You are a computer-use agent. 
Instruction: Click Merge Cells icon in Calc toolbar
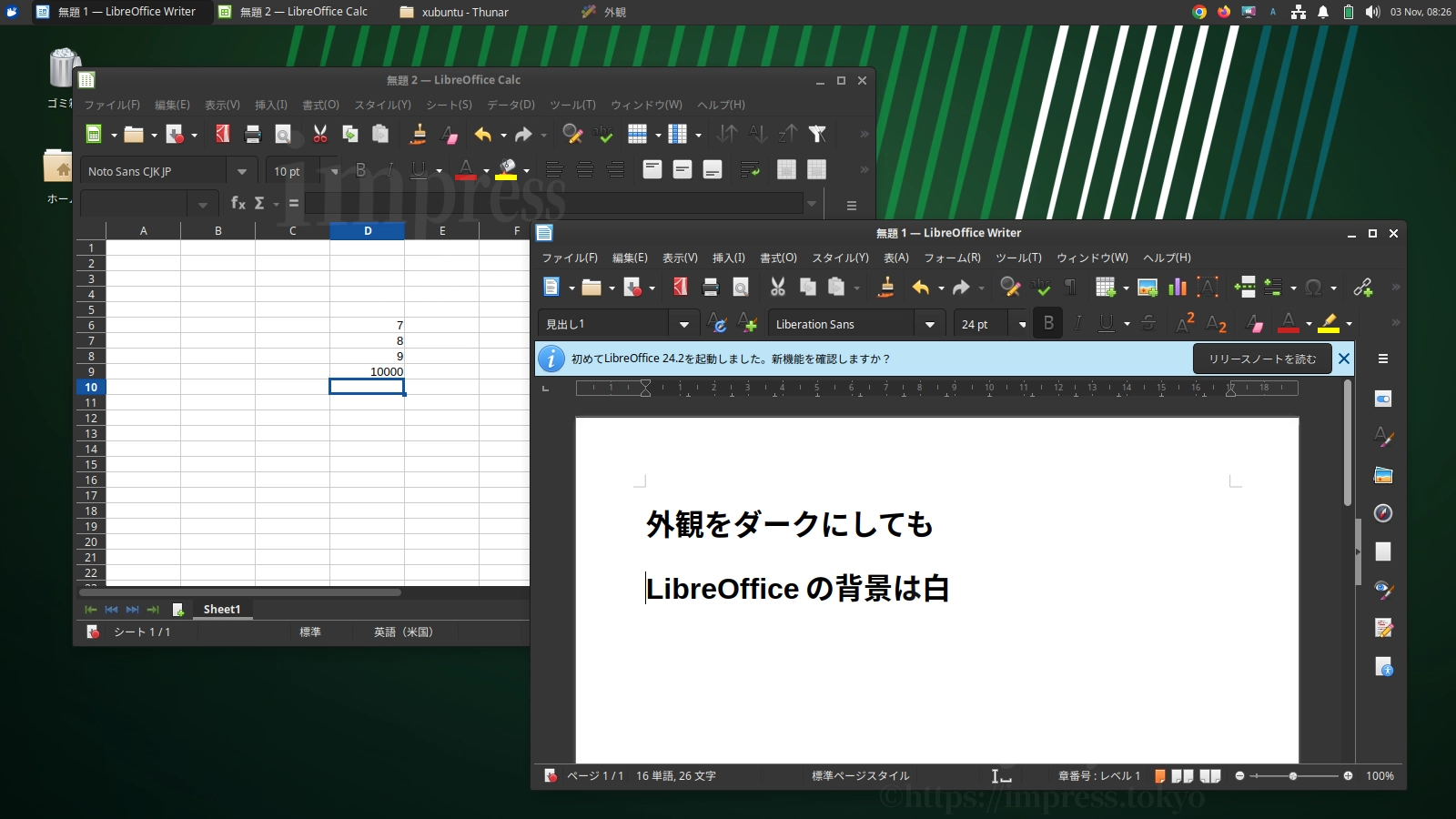pos(787,170)
